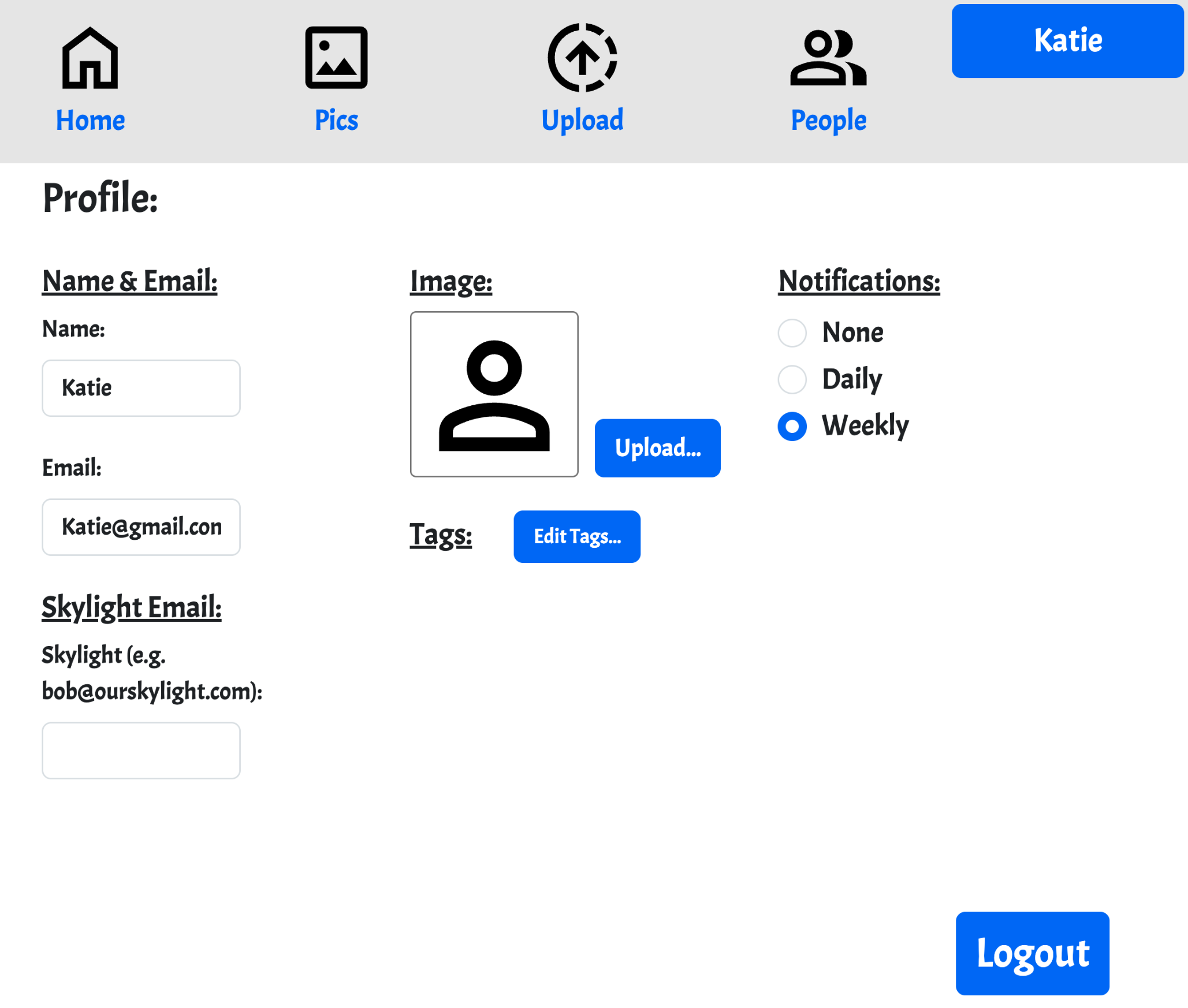The width and height of the screenshot is (1188, 1008).
Task: Click the Home house icon
Action: pyautogui.click(x=90, y=58)
